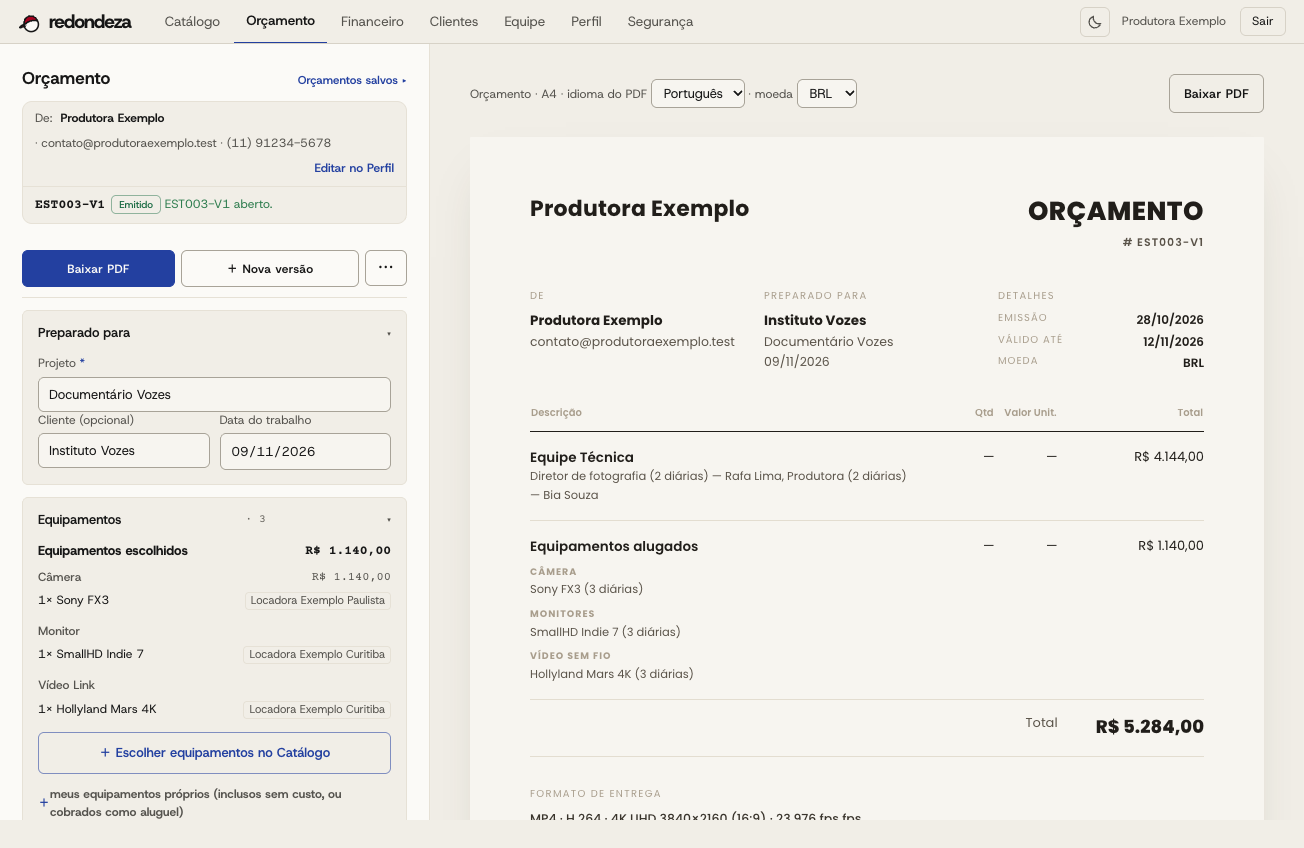Open Orçamentos salvos list
This screenshot has height=848, width=1304.
pyautogui.click(x=352, y=80)
